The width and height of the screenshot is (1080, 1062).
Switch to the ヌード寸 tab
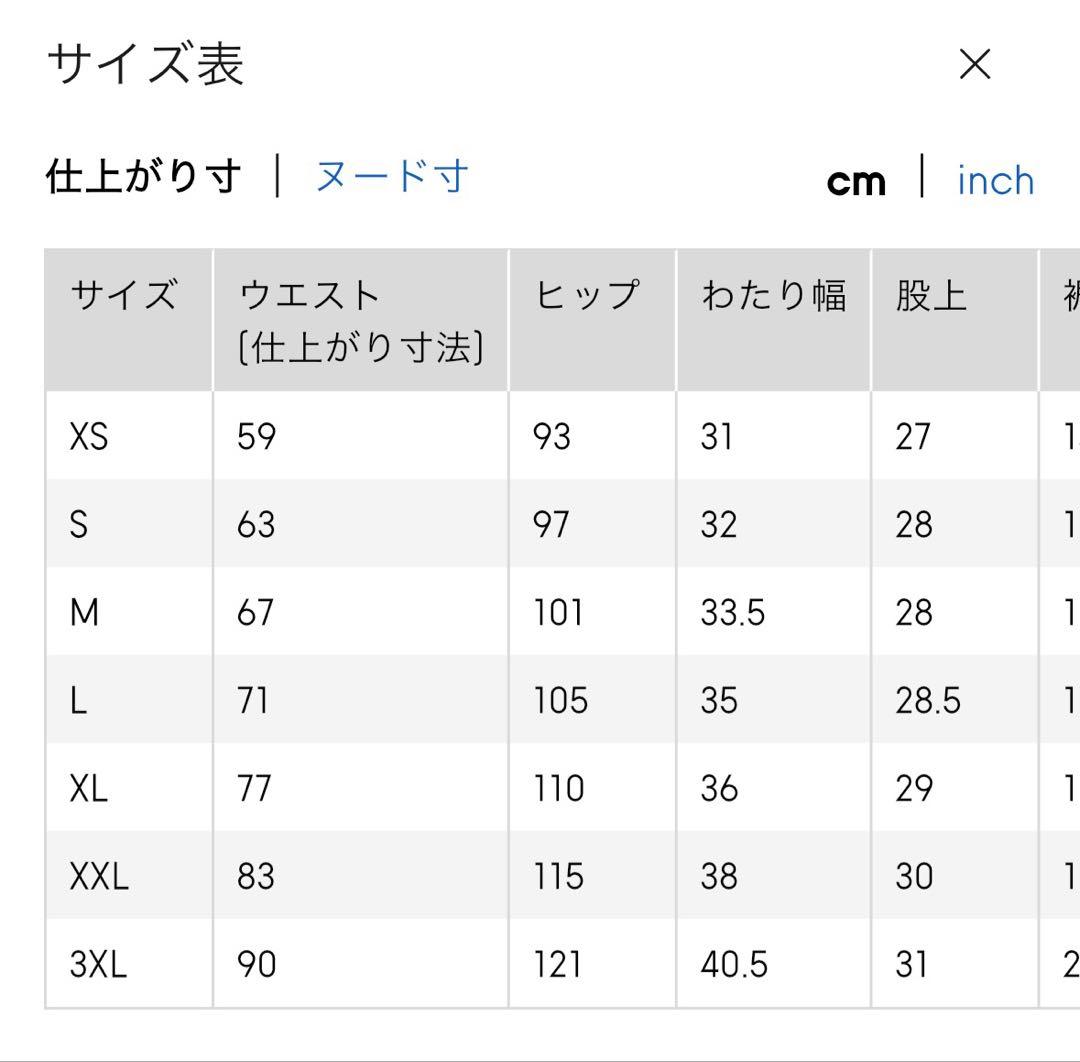pos(392,176)
